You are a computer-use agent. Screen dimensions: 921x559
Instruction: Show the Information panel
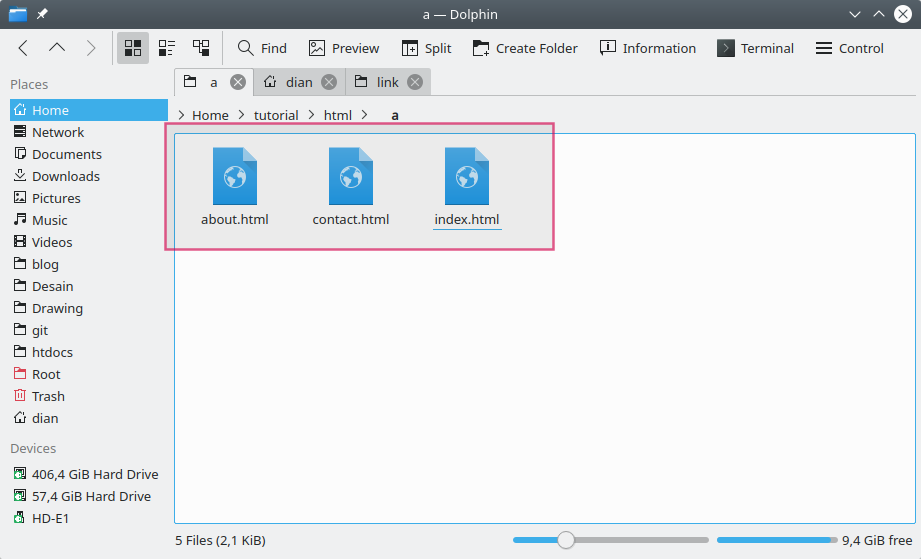pyautogui.click(x=647, y=48)
